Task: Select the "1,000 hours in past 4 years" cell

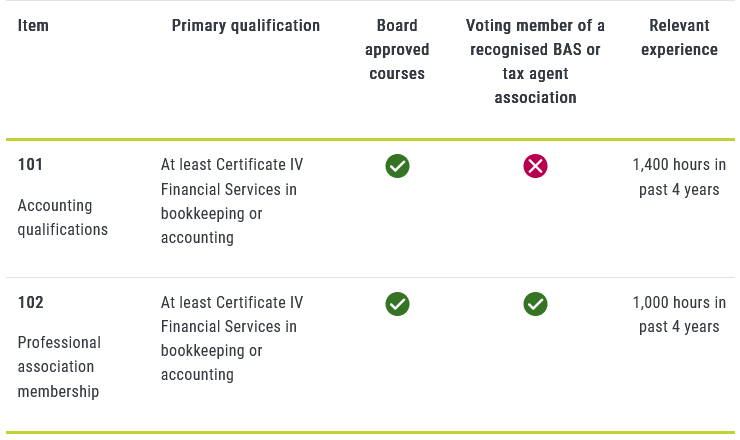Action: pyautogui.click(x=679, y=315)
